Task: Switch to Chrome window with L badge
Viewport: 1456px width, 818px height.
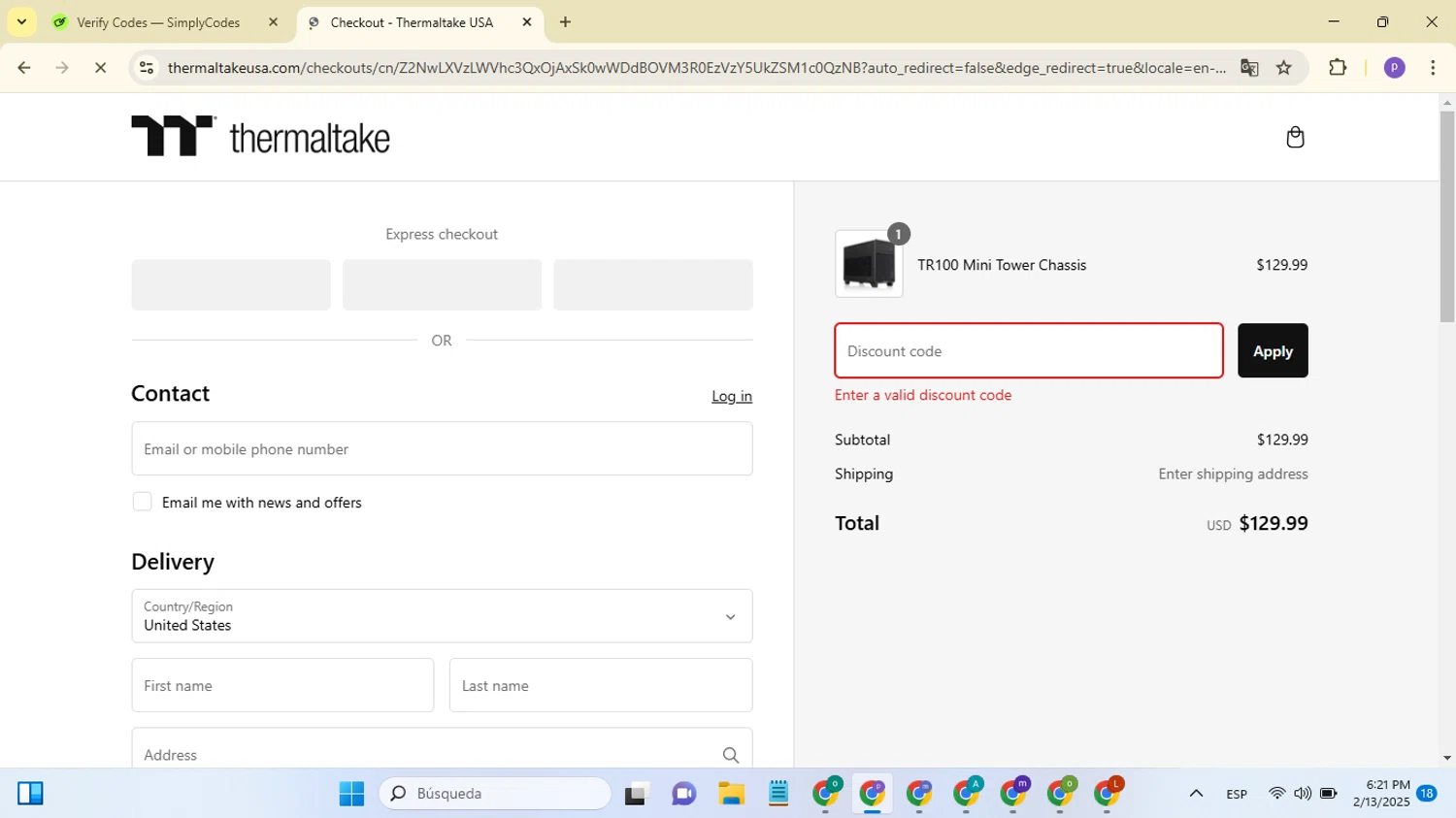Action: click(1108, 794)
